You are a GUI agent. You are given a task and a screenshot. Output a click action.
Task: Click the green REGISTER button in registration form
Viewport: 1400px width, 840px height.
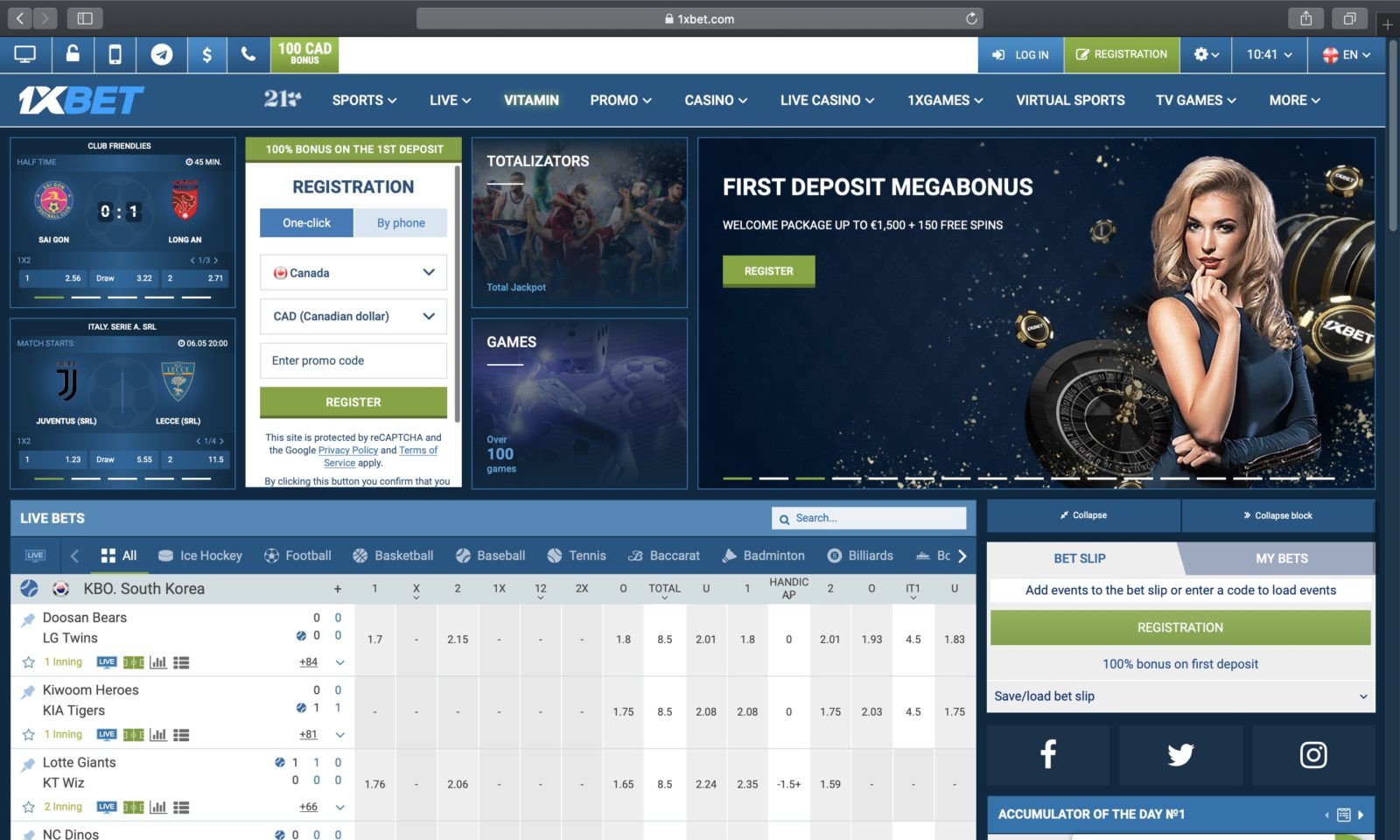[353, 402]
